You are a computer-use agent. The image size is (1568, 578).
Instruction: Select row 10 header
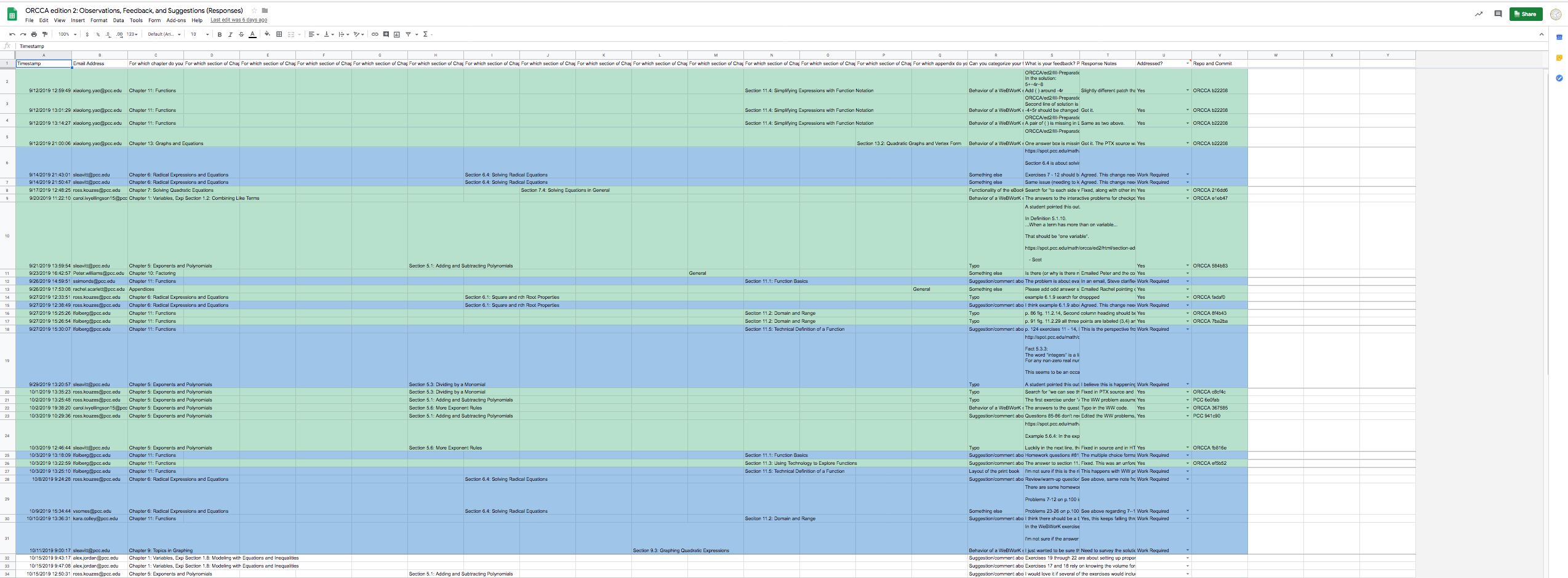tap(7, 236)
